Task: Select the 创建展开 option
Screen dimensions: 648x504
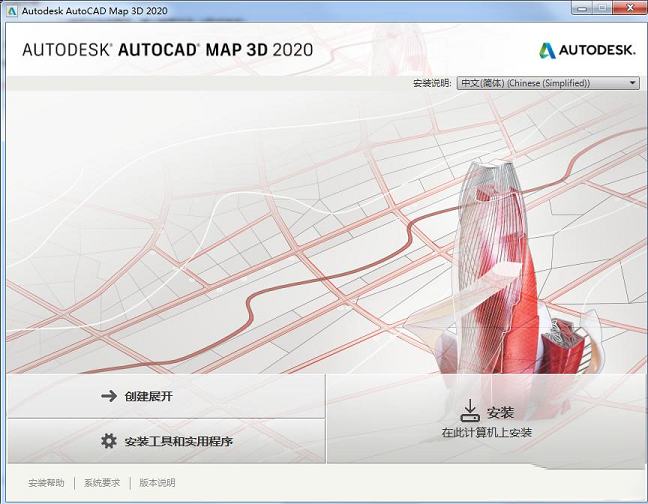Action: (148, 396)
